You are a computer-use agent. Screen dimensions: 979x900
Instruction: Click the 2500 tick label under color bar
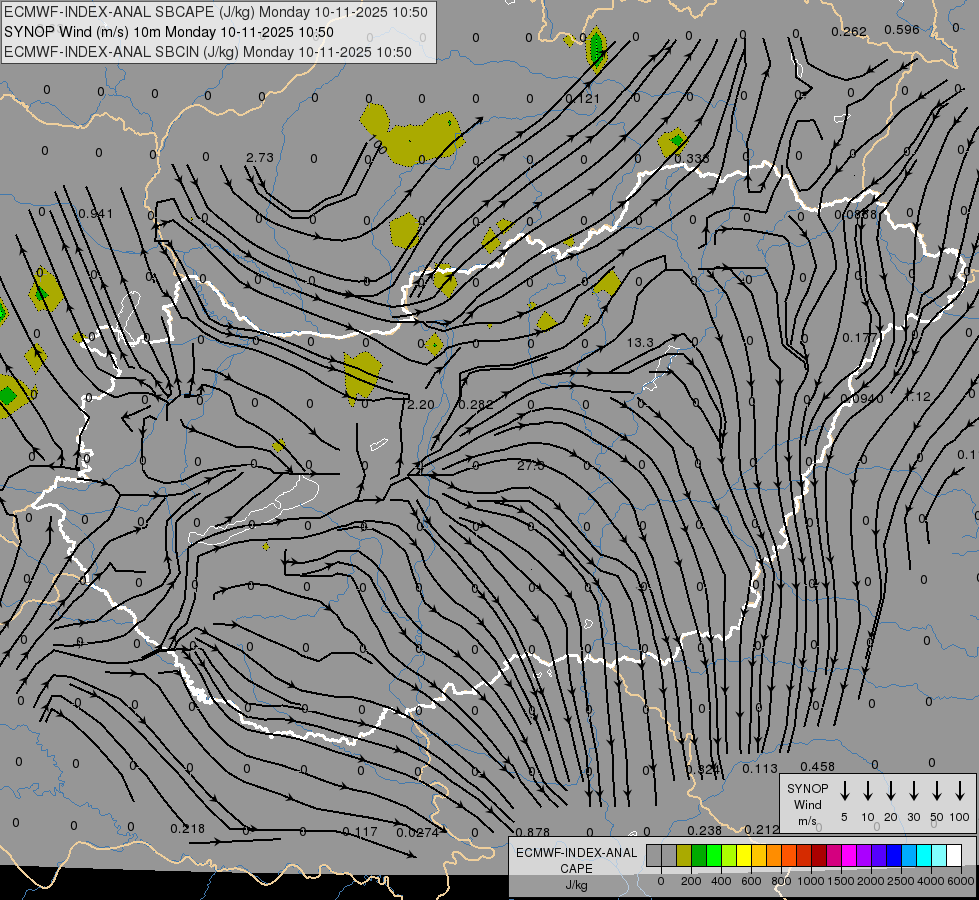point(900,881)
